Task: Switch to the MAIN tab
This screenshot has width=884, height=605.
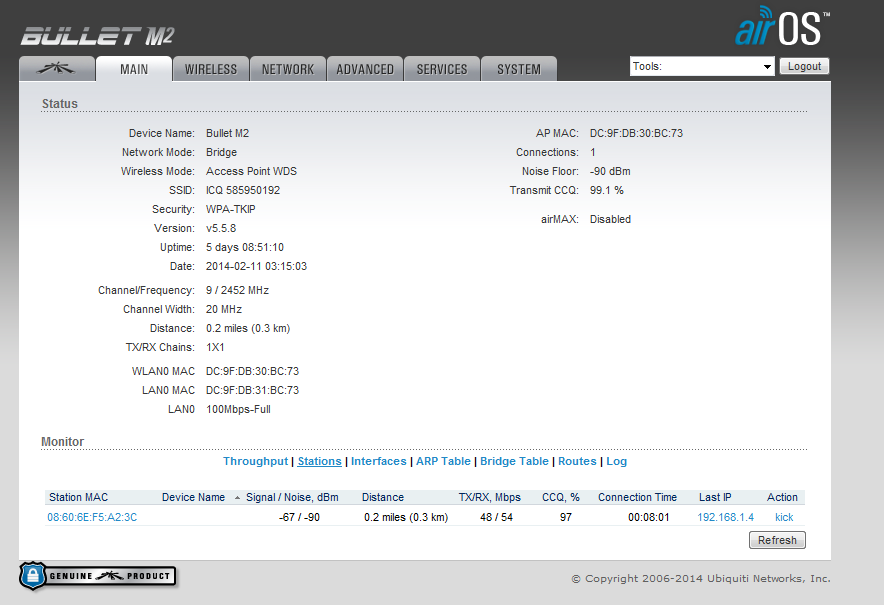Action: point(134,69)
